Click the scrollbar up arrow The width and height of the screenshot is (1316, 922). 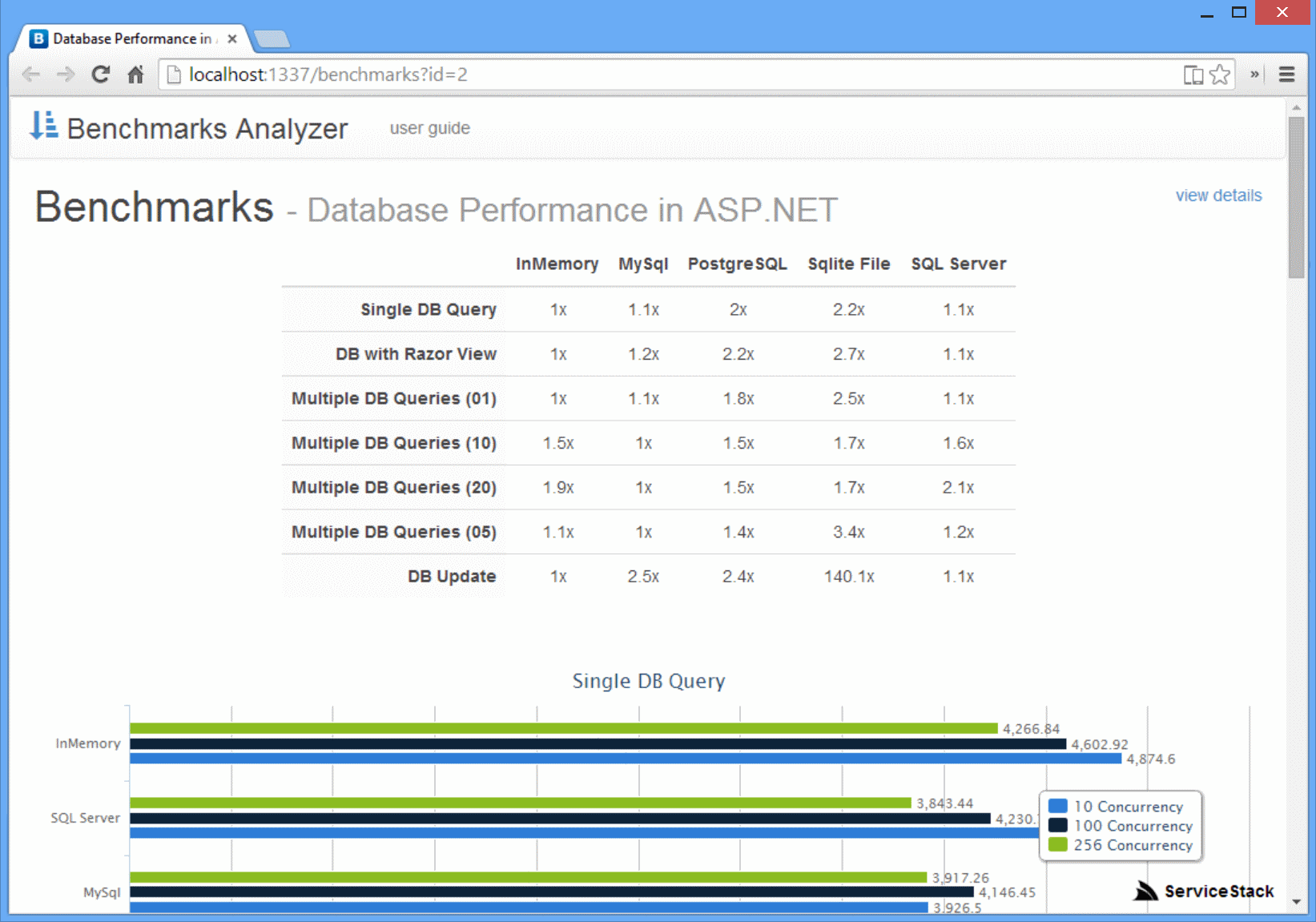[1297, 107]
